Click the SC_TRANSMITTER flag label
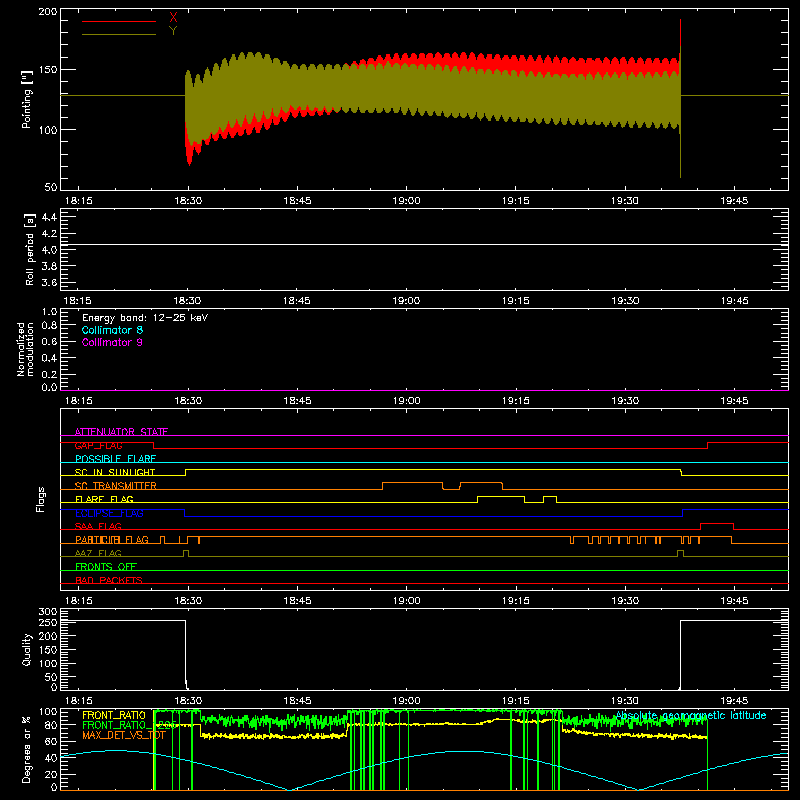This screenshot has height=800, width=800. [x=115, y=486]
